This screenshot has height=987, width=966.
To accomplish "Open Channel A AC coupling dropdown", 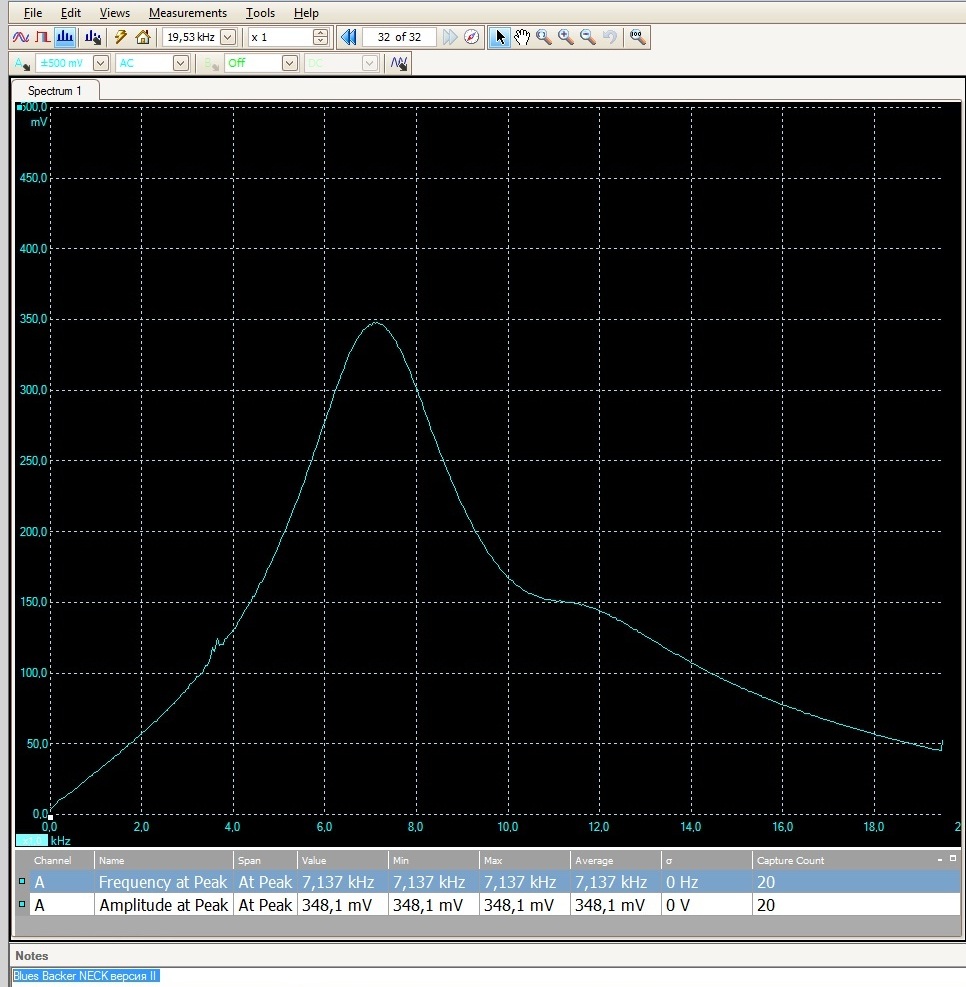I will coord(181,63).
